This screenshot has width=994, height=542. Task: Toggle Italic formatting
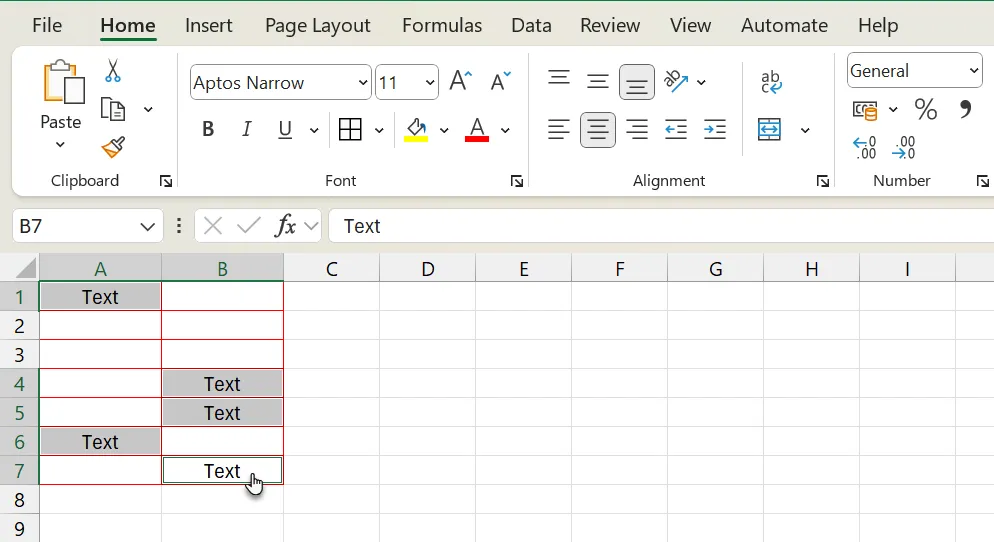coord(247,130)
